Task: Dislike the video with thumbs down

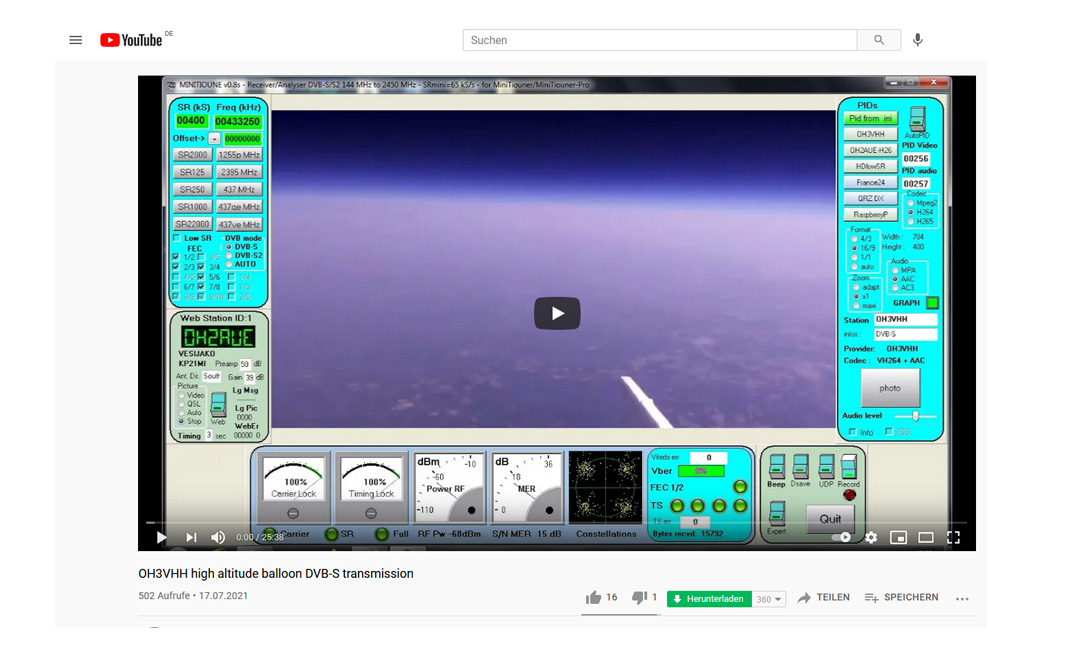Action: pos(639,598)
